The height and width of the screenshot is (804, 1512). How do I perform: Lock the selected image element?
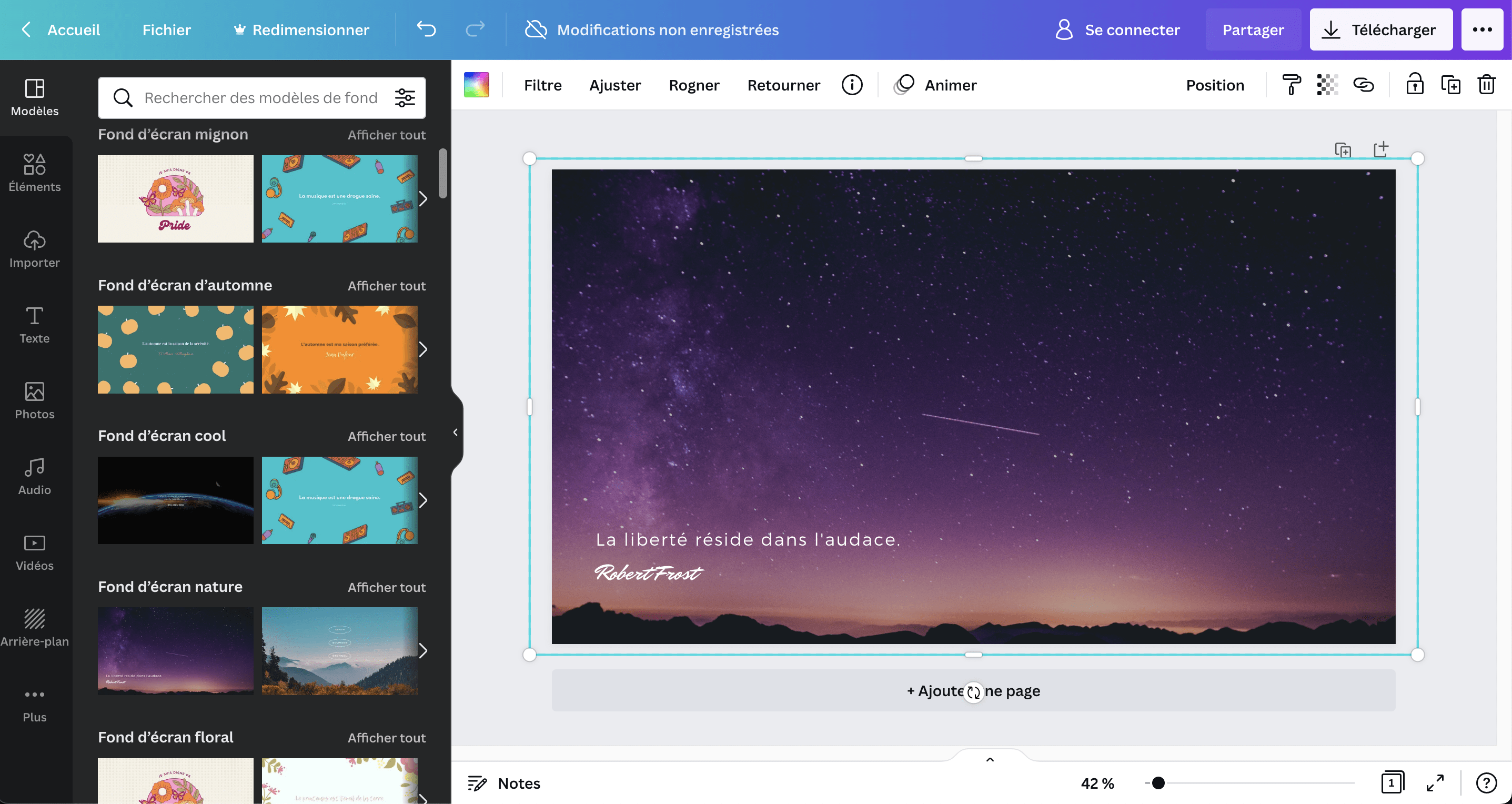1415,85
